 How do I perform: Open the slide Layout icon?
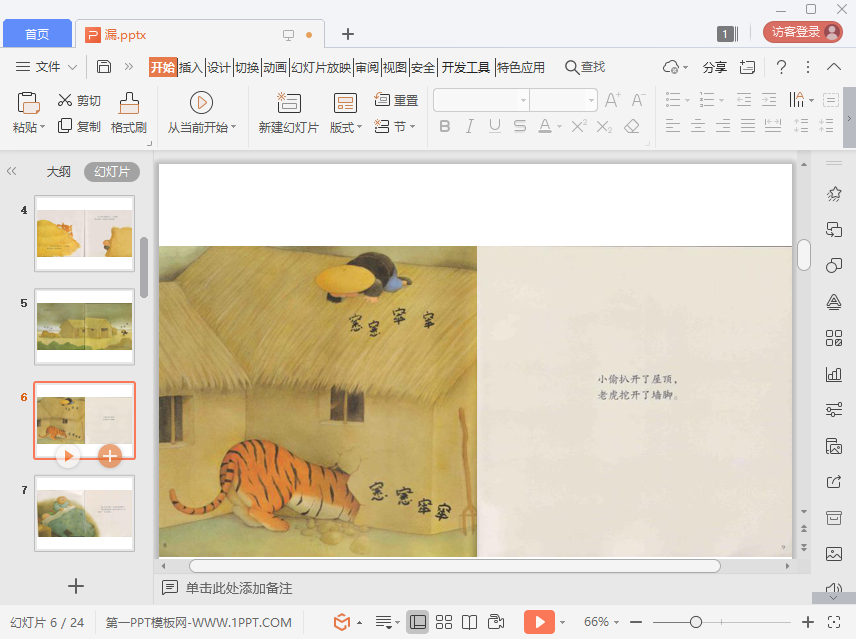[x=345, y=103]
